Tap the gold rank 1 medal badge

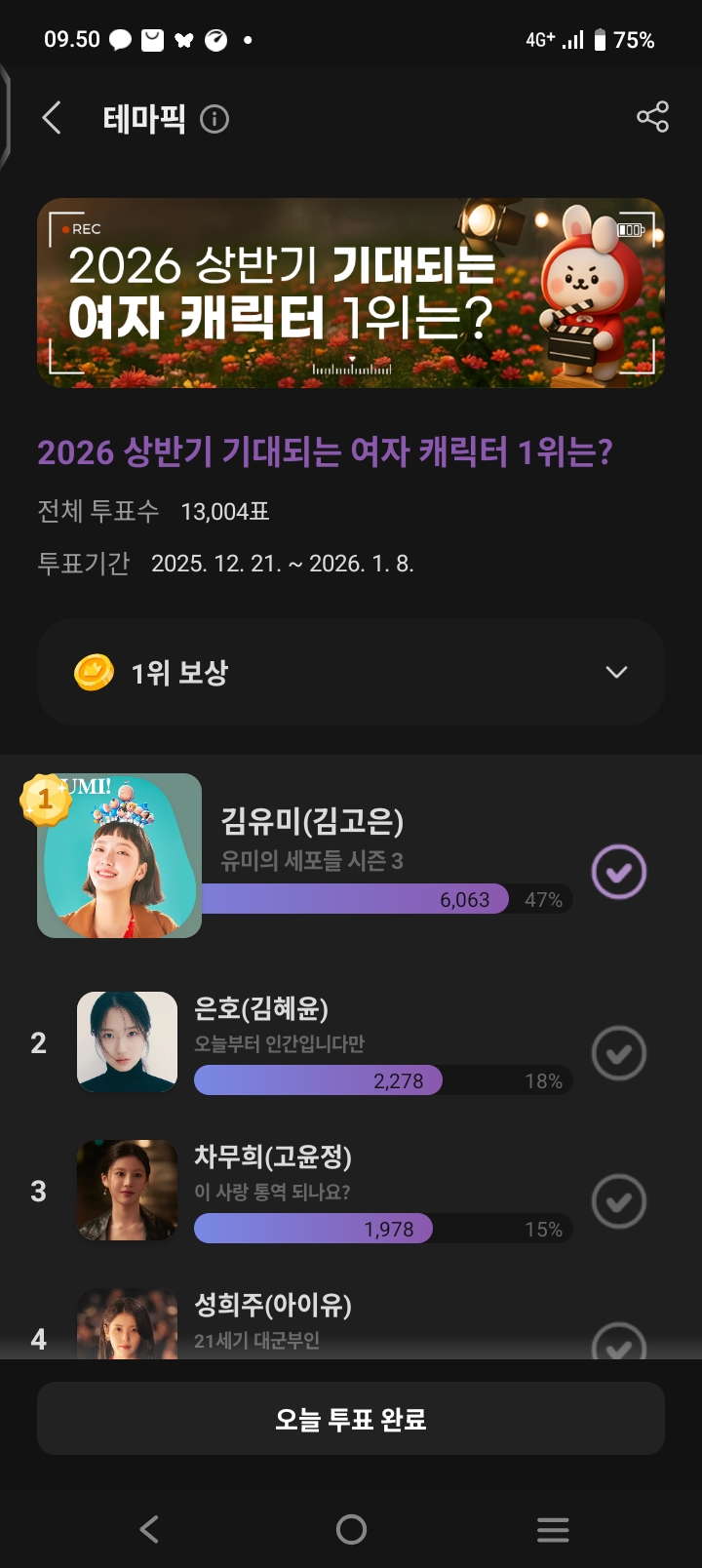pyautogui.click(x=44, y=800)
